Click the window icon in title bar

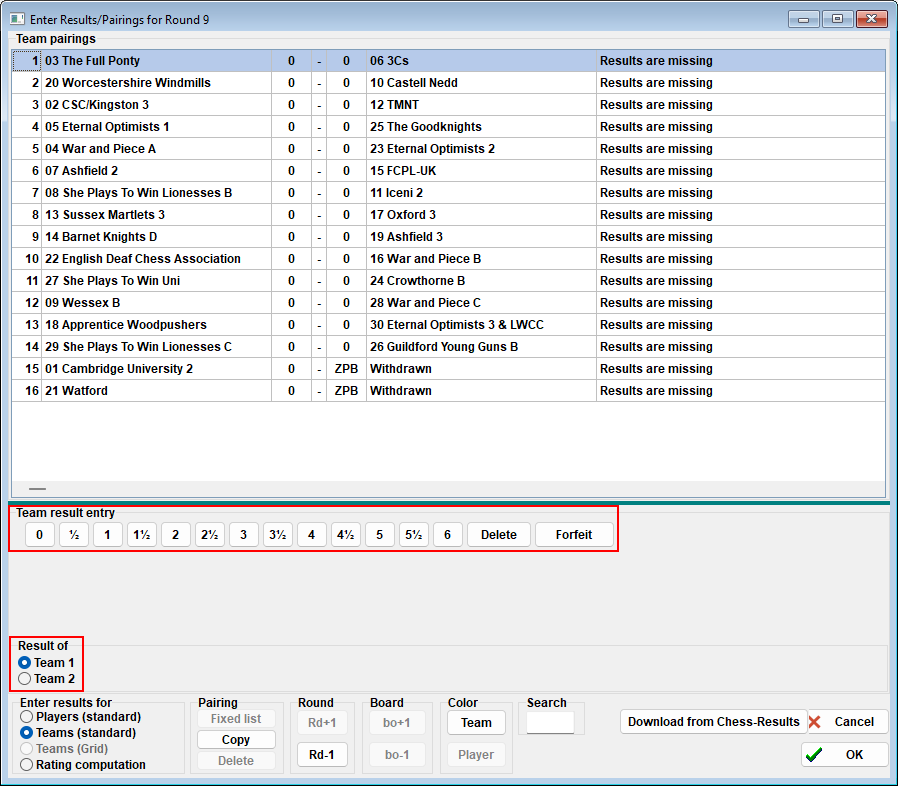pyautogui.click(x=17, y=19)
